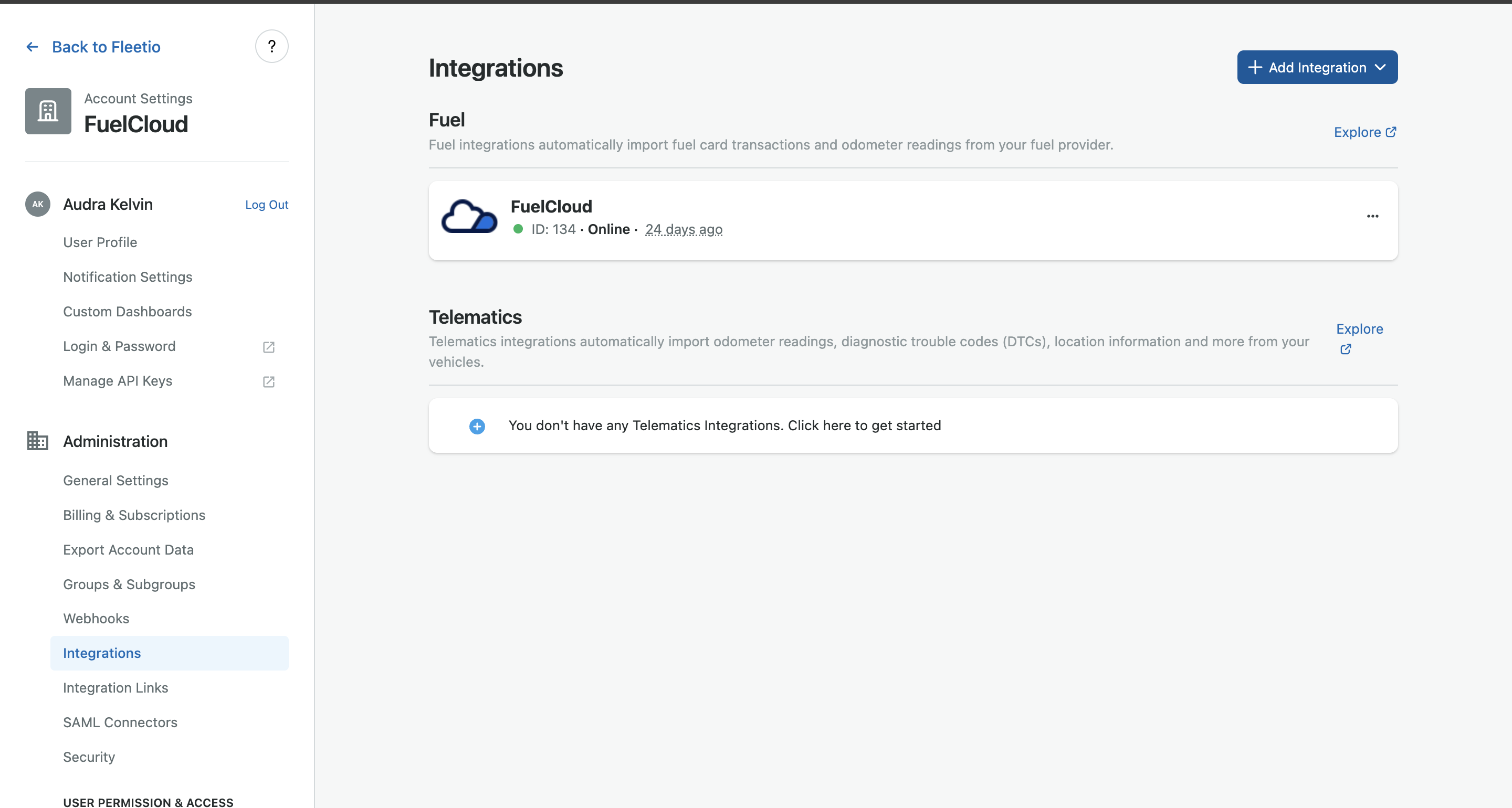
Task: Click the "24 days ago" timestamp
Action: click(683, 229)
